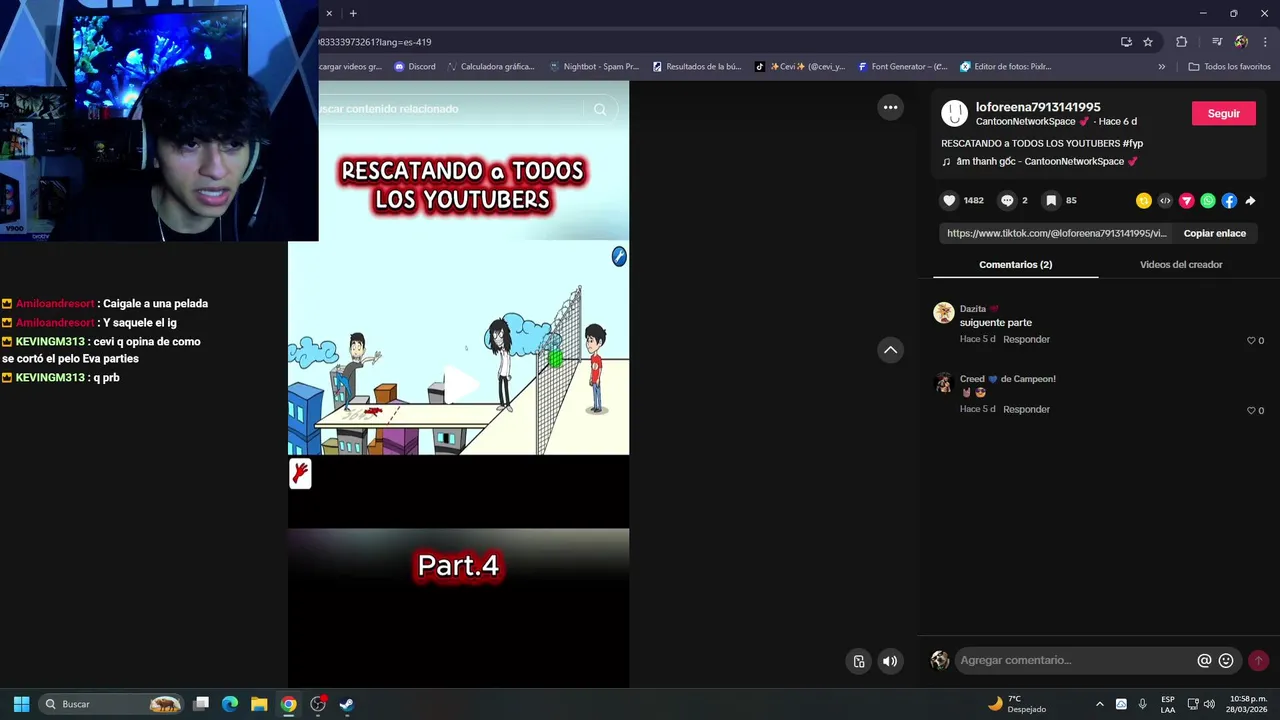Post comment with the red arrow button
This screenshot has height=720, width=1280.
(1258, 660)
